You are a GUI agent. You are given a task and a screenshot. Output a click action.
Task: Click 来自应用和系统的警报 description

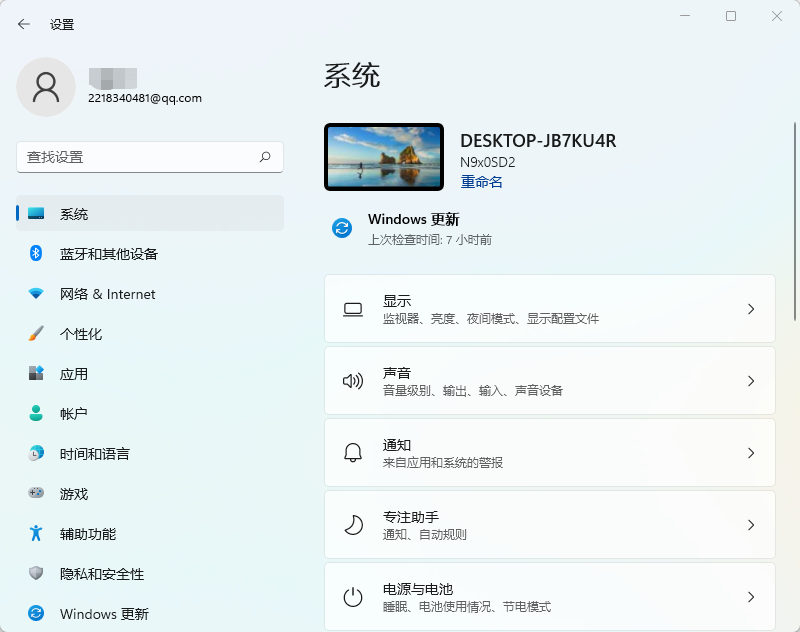click(x=443, y=463)
